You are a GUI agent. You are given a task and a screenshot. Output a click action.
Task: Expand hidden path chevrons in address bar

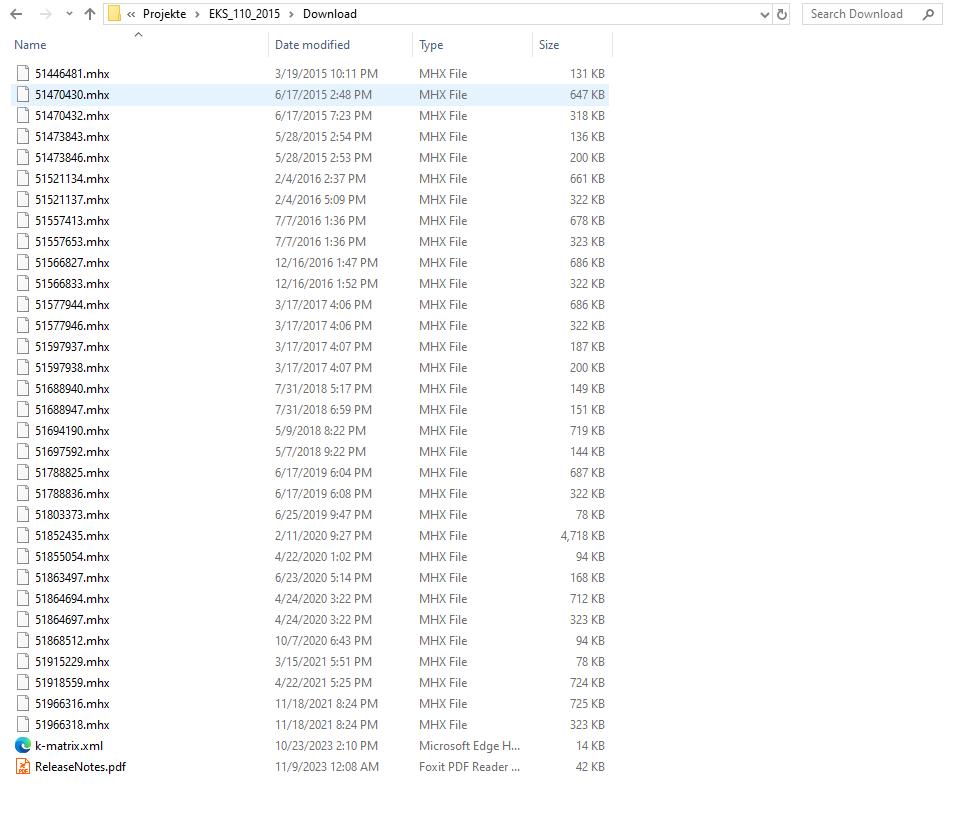131,14
